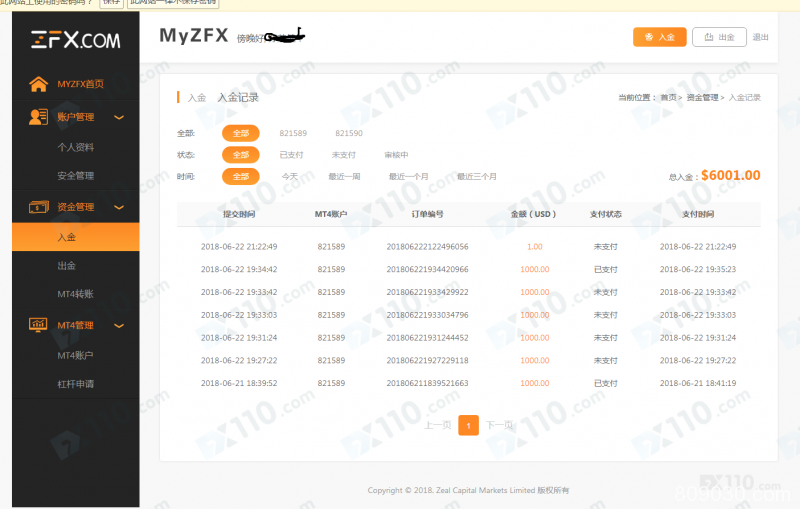This screenshot has width=800, height=509.
Task: Filter time by 最近一周
Action: point(344,176)
